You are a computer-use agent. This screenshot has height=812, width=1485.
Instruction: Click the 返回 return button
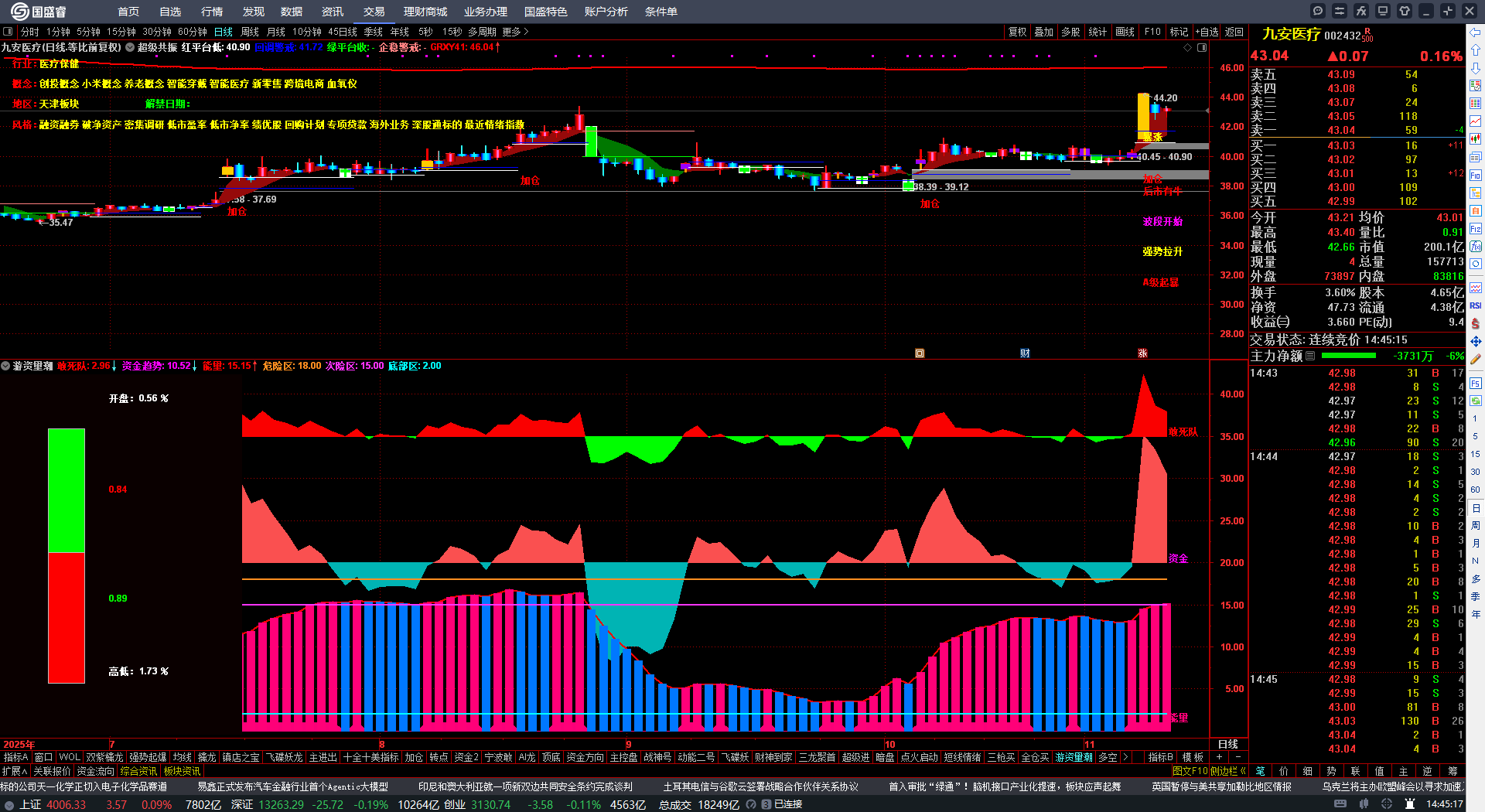(1234, 32)
